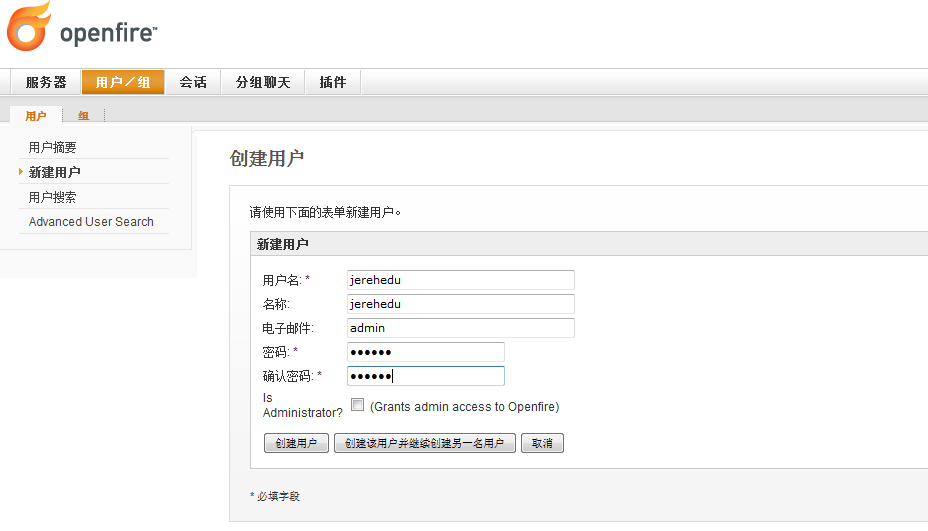This screenshot has width=928, height=531.
Task: Select the 用户/组 main tab
Action: click(x=123, y=82)
